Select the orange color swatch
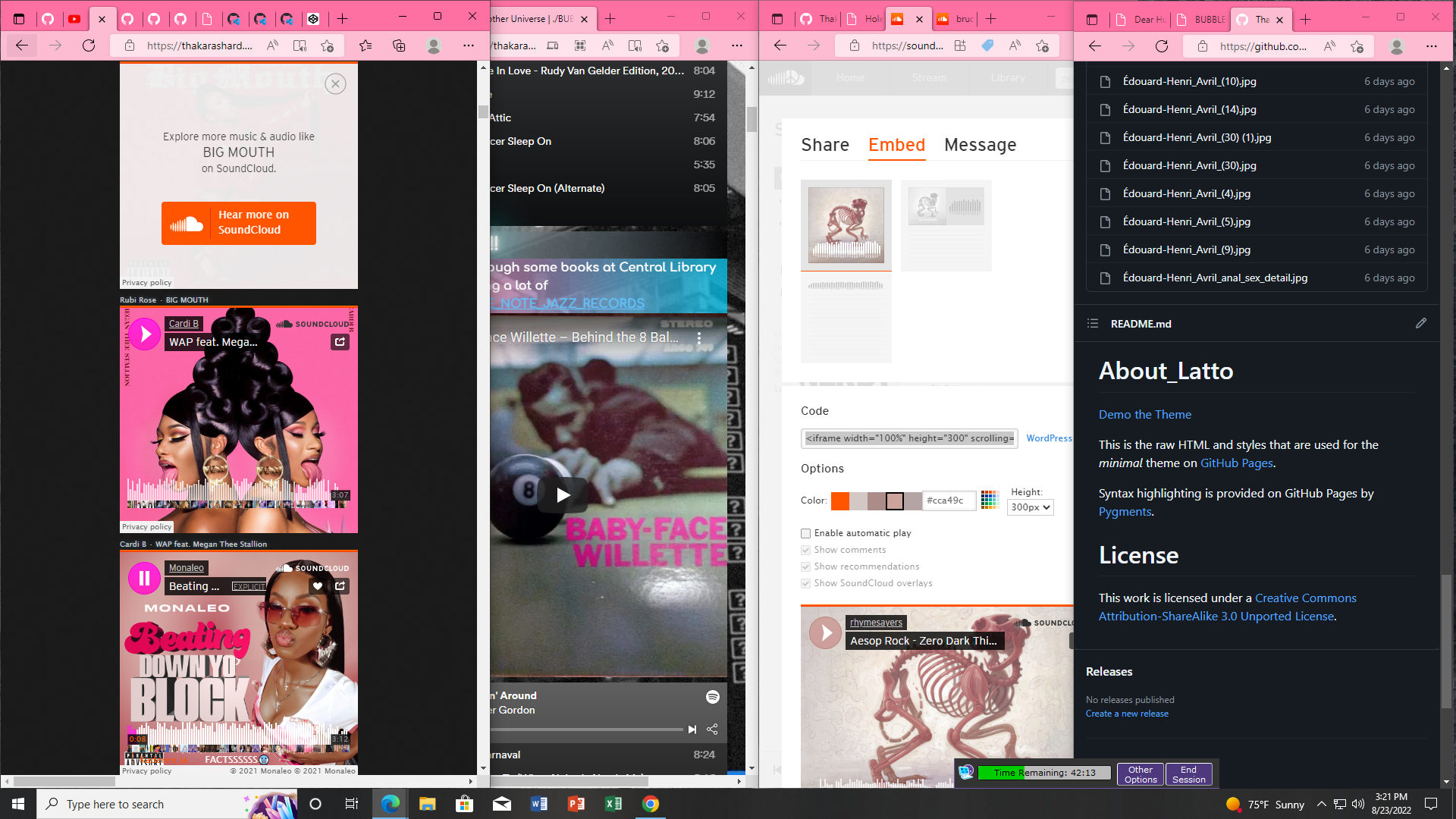 (839, 500)
